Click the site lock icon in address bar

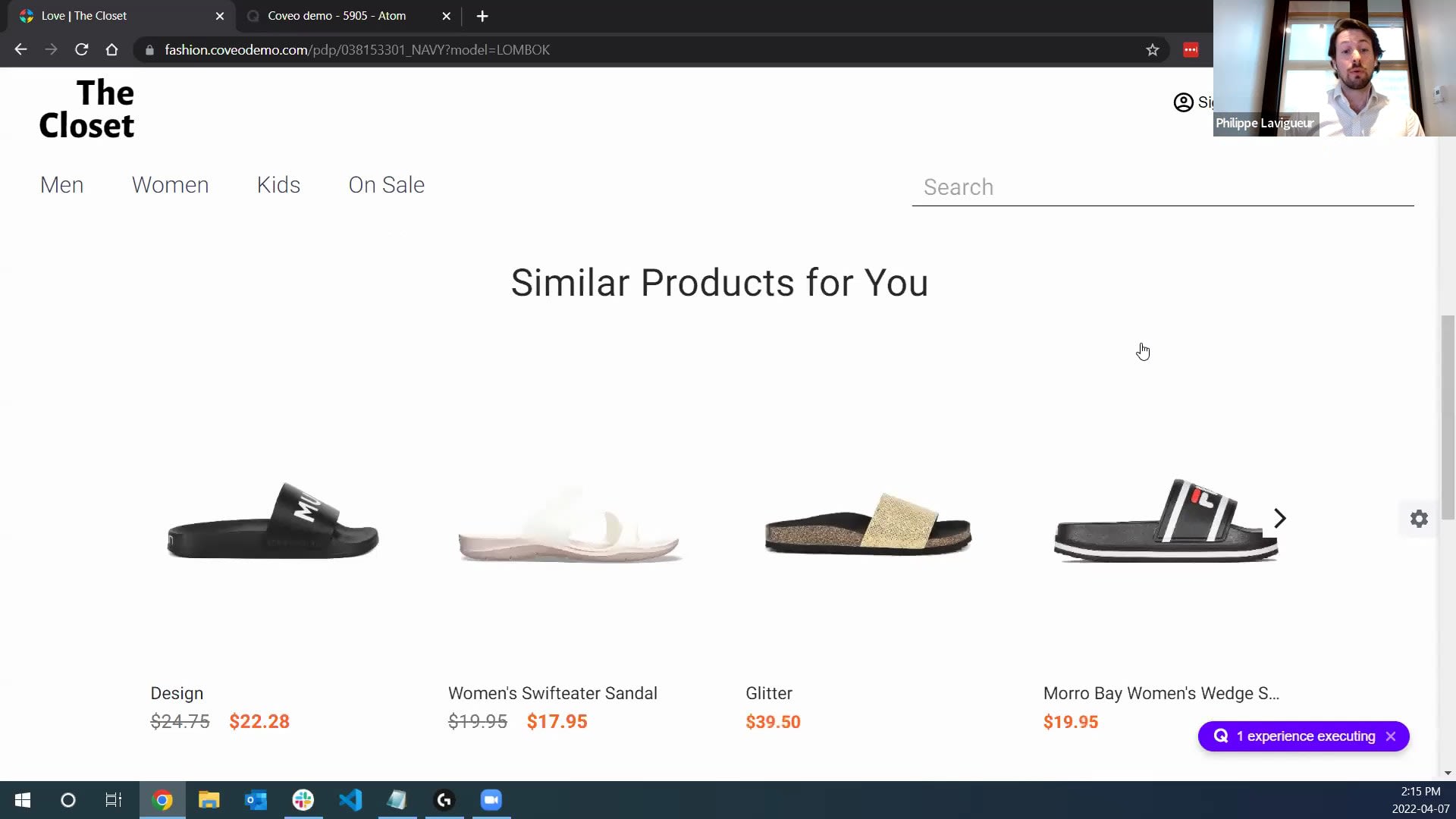pyautogui.click(x=149, y=50)
